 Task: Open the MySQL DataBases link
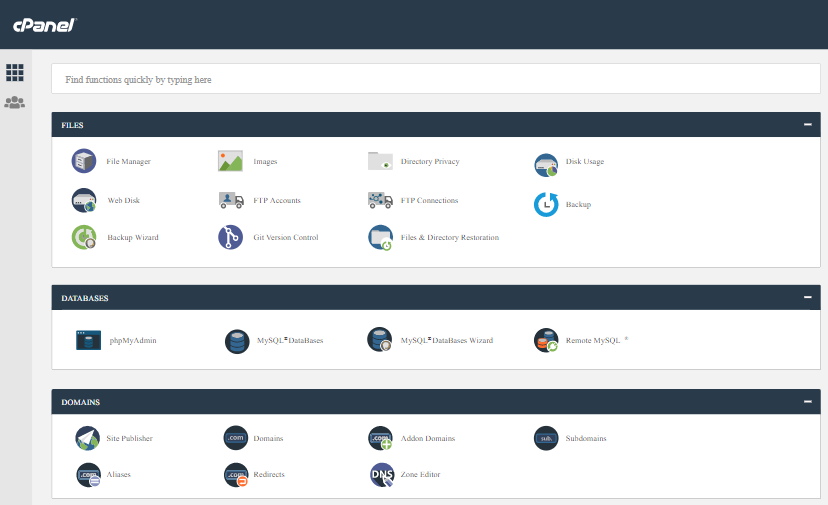pos(290,341)
